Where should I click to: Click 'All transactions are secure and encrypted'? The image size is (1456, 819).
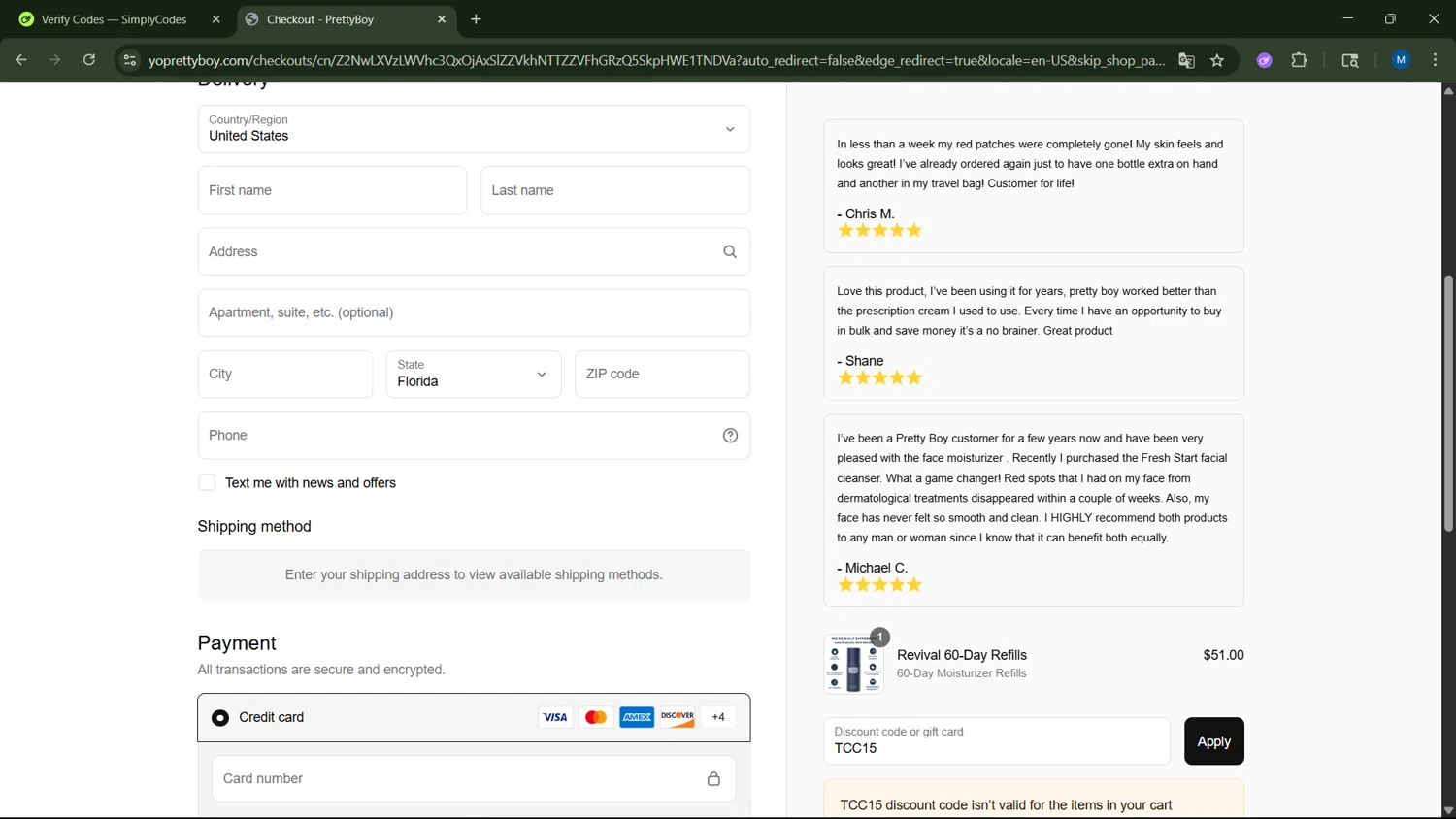pos(321,670)
